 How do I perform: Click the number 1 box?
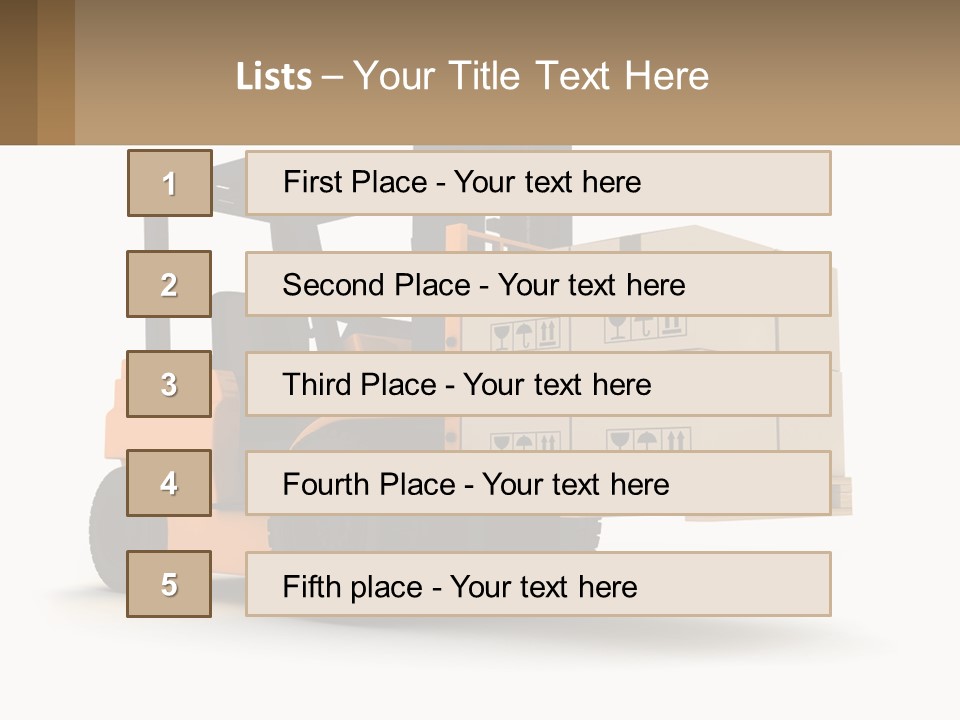(x=170, y=183)
